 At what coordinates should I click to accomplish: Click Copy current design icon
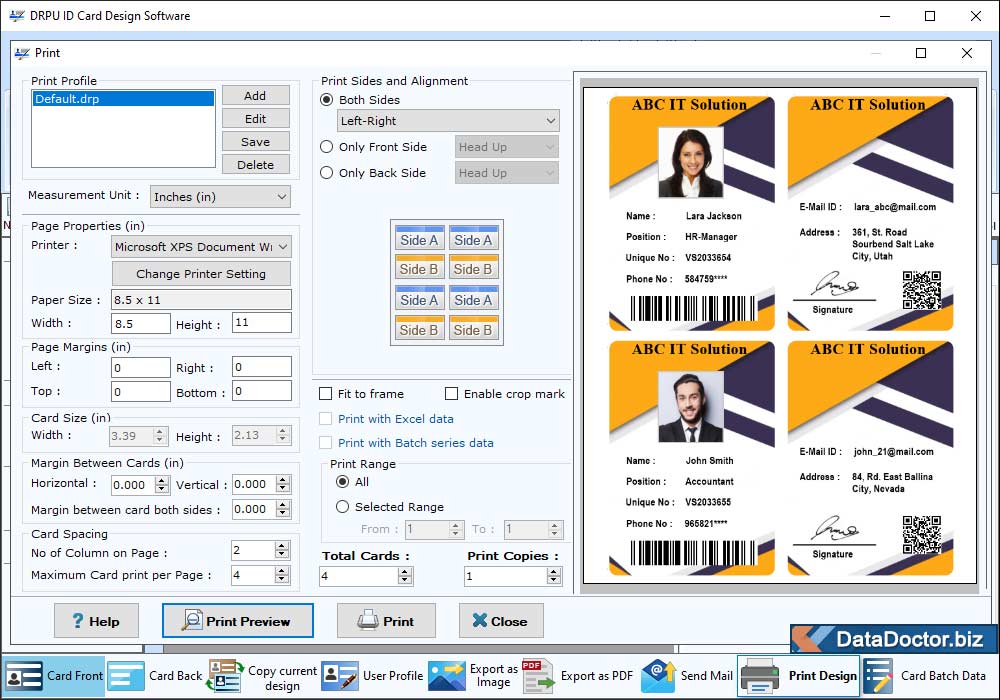click(x=224, y=676)
